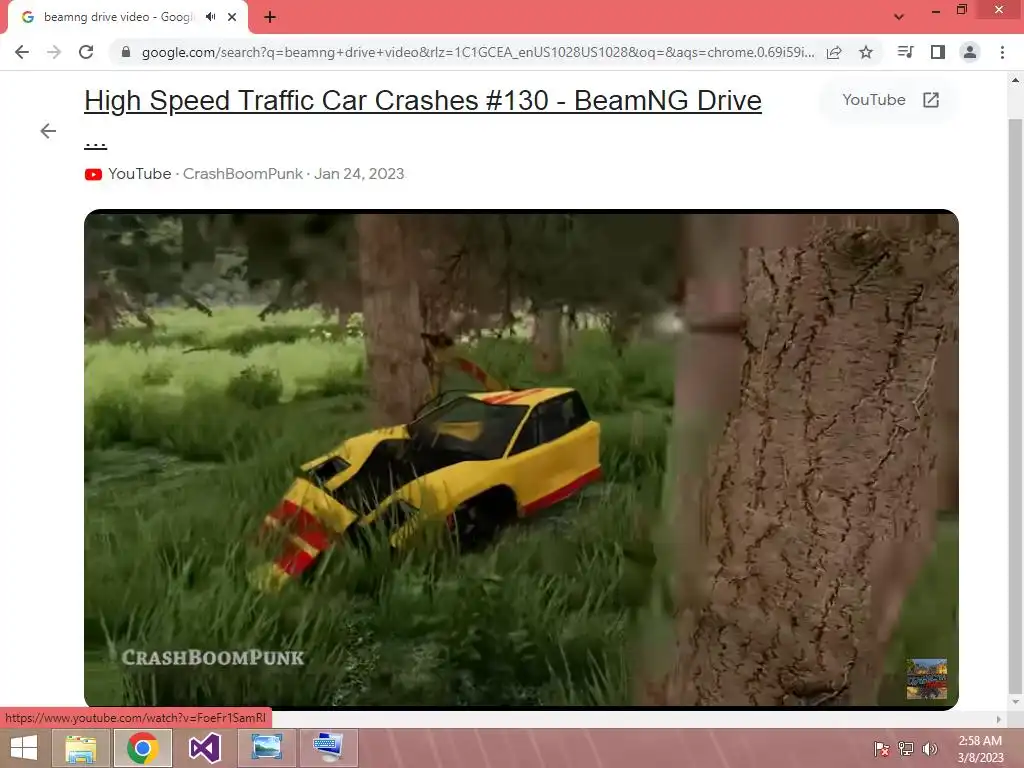Image resolution: width=1024 pixels, height=768 pixels.
Task: Open Chrome's three-dot menu
Action: pyautogui.click(x=1002, y=52)
